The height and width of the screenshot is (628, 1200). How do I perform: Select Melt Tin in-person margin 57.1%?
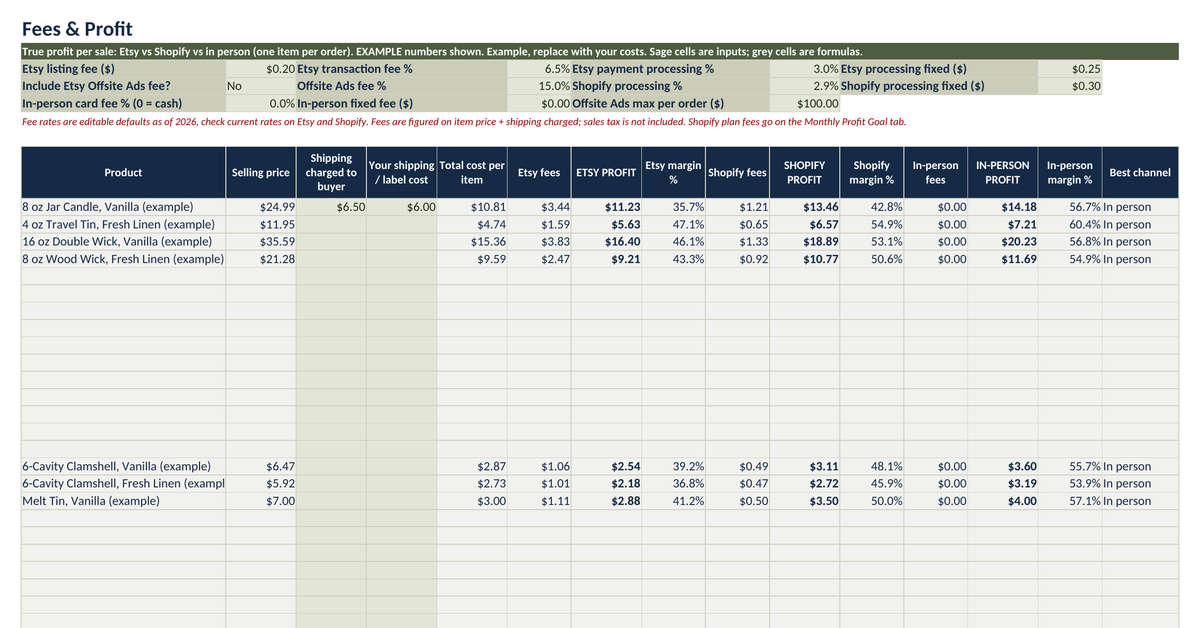1070,501
